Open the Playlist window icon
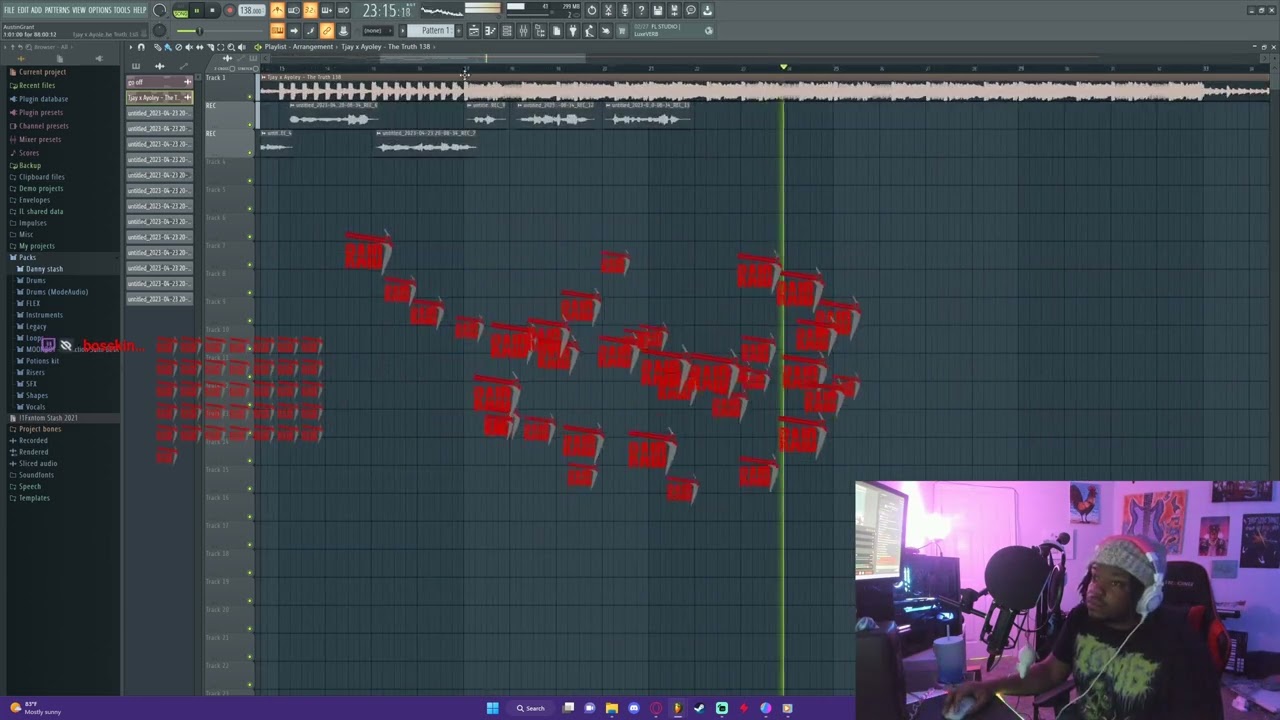Viewport: 1280px width, 720px height. [x=473, y=30]
